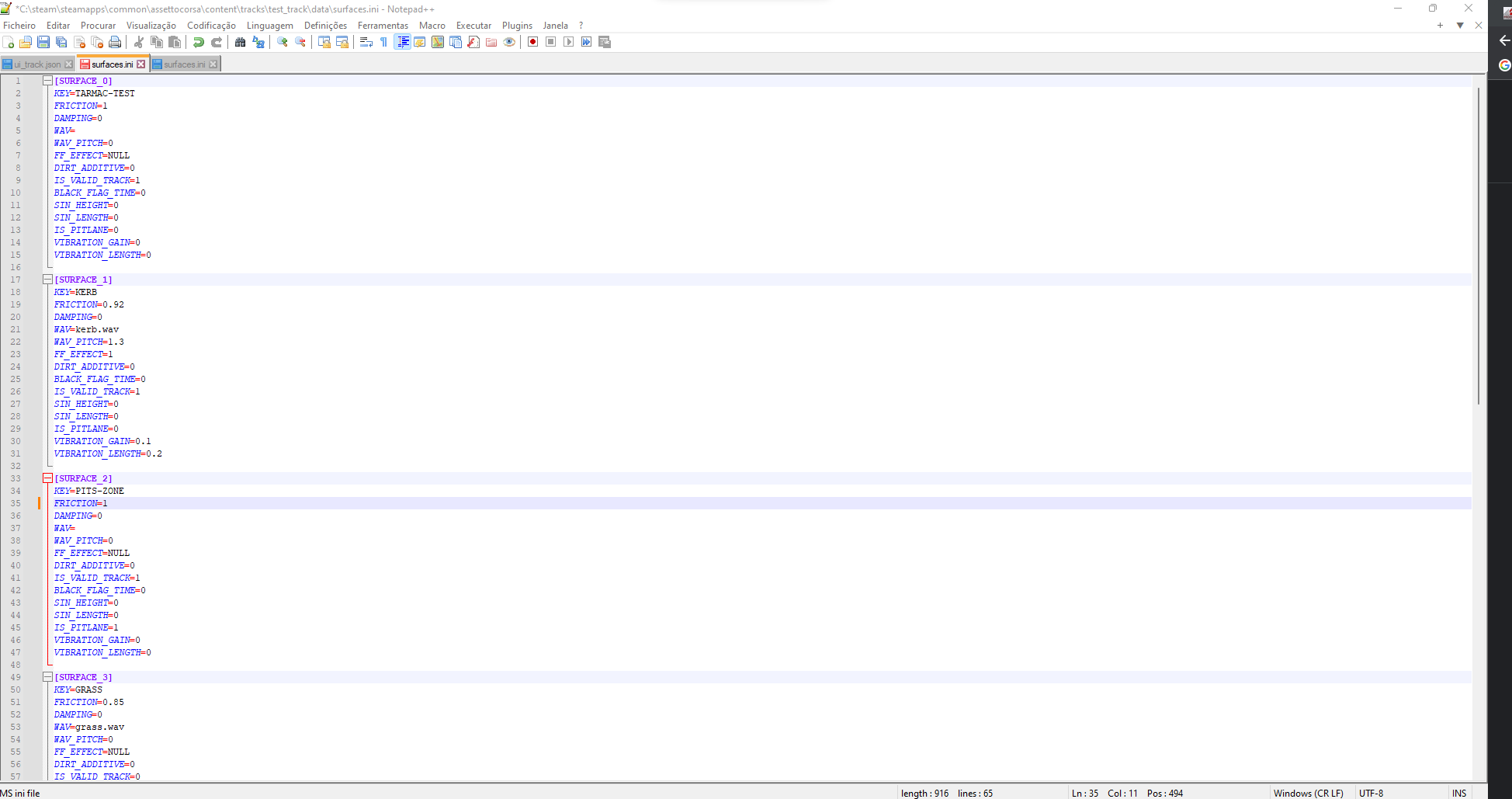The image size is (1512, 799).
Task: Close all documents via toolbar
Action: tap(97, 42)
